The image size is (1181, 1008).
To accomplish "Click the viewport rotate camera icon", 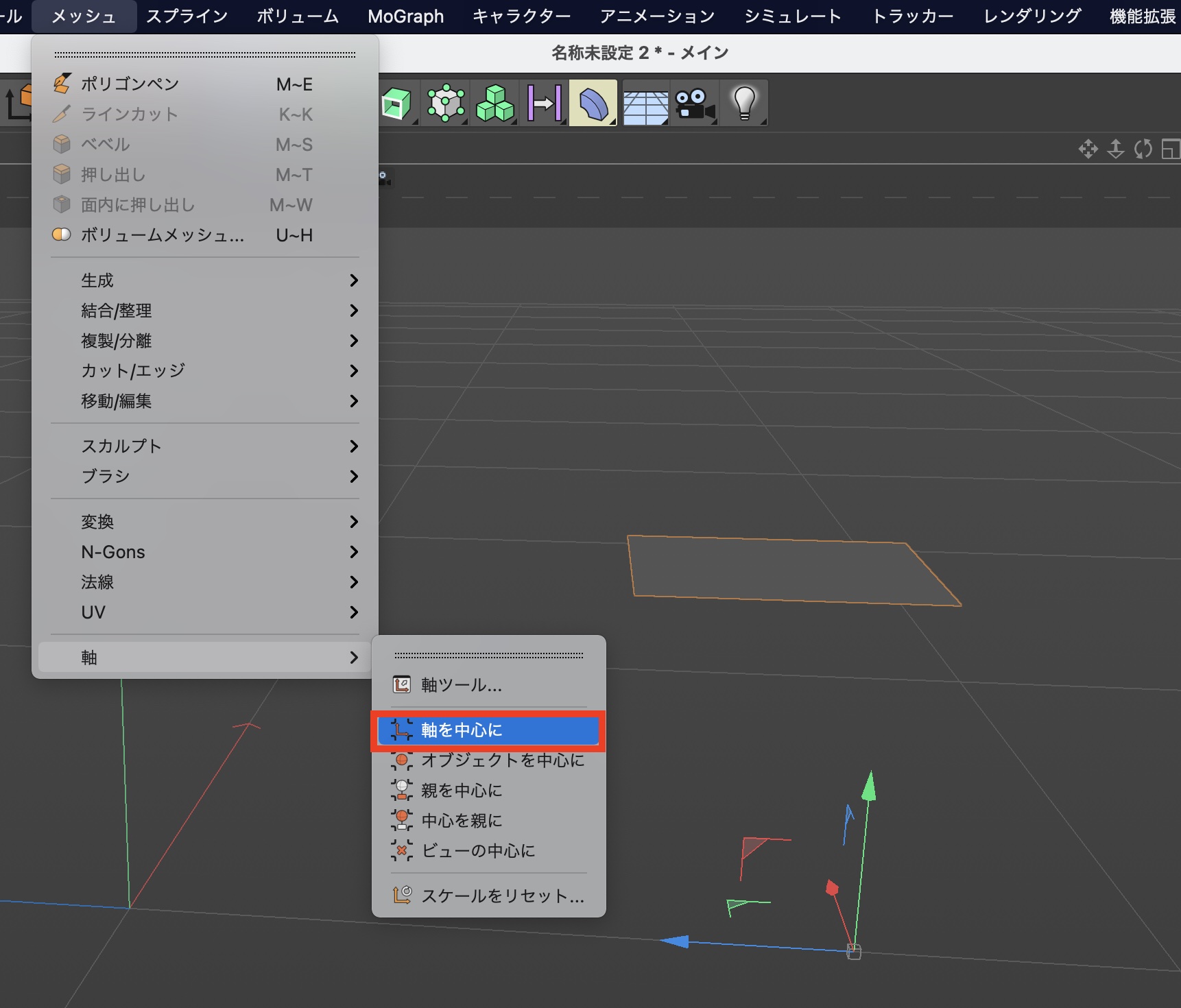I will click(1143, 149).
